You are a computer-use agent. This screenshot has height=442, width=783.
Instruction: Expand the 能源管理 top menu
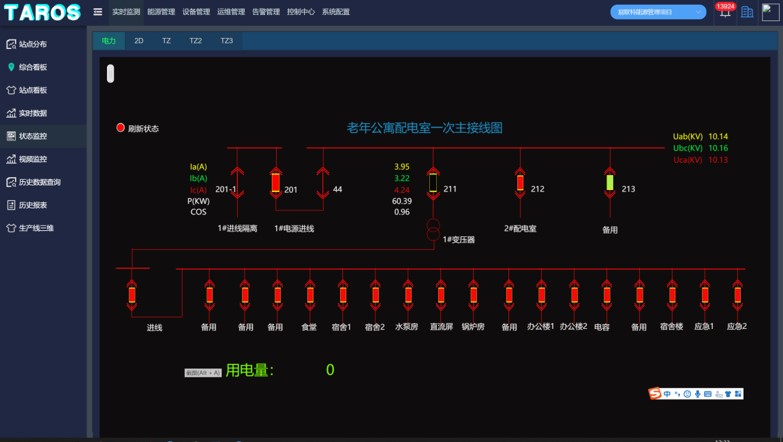161,12
